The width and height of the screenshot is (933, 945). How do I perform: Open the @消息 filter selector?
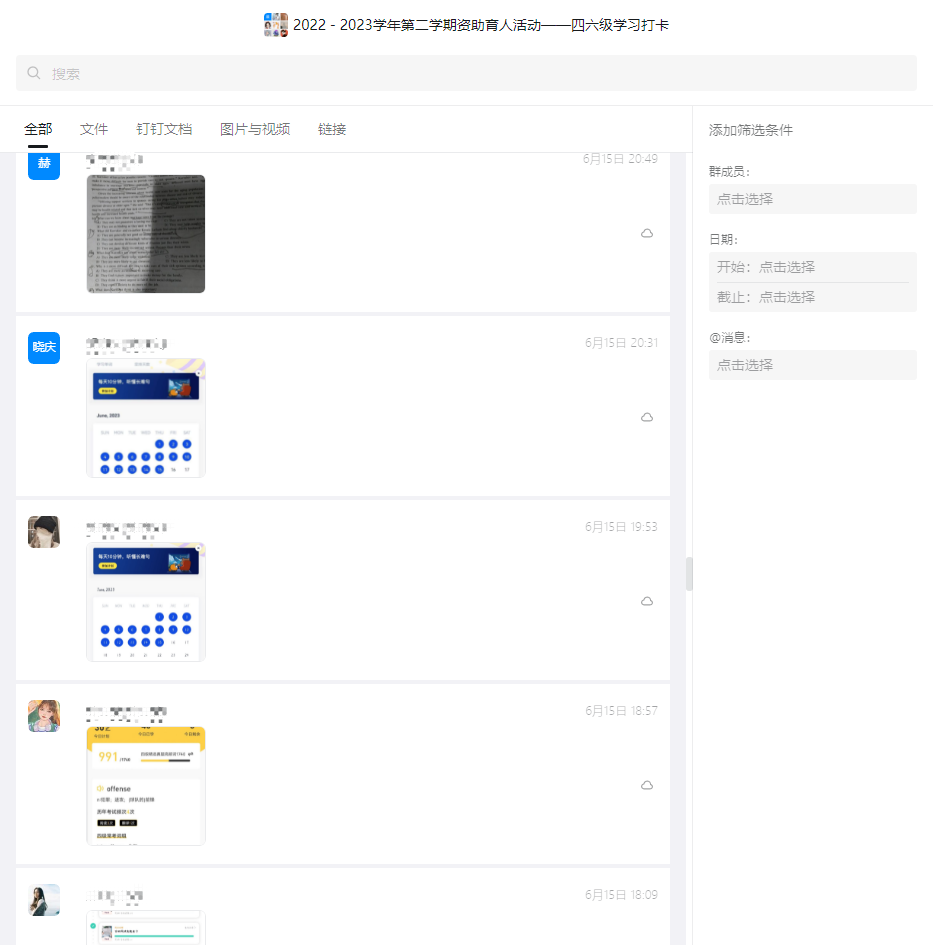[812, 365]
